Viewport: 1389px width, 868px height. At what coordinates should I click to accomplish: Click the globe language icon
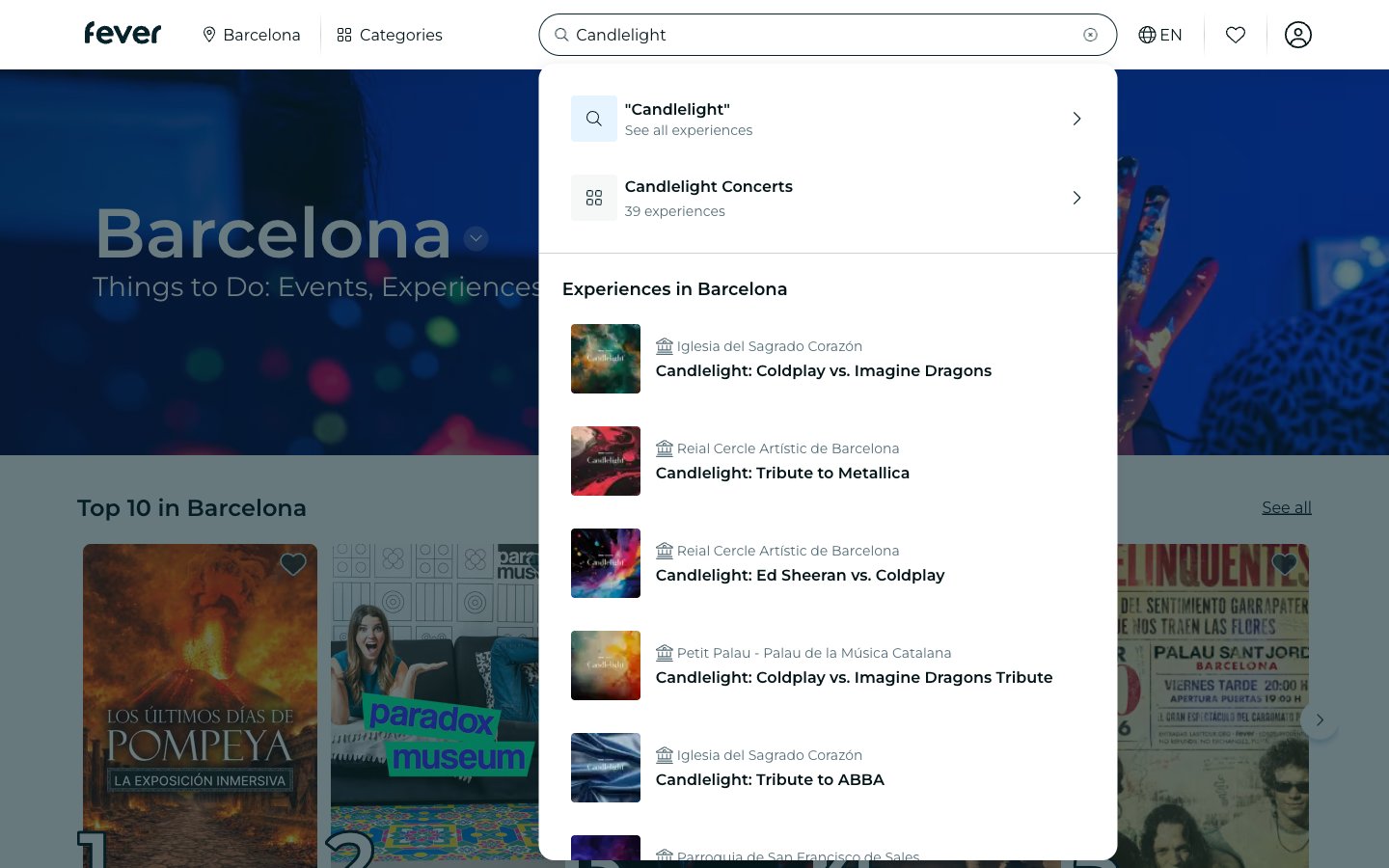1147,35
